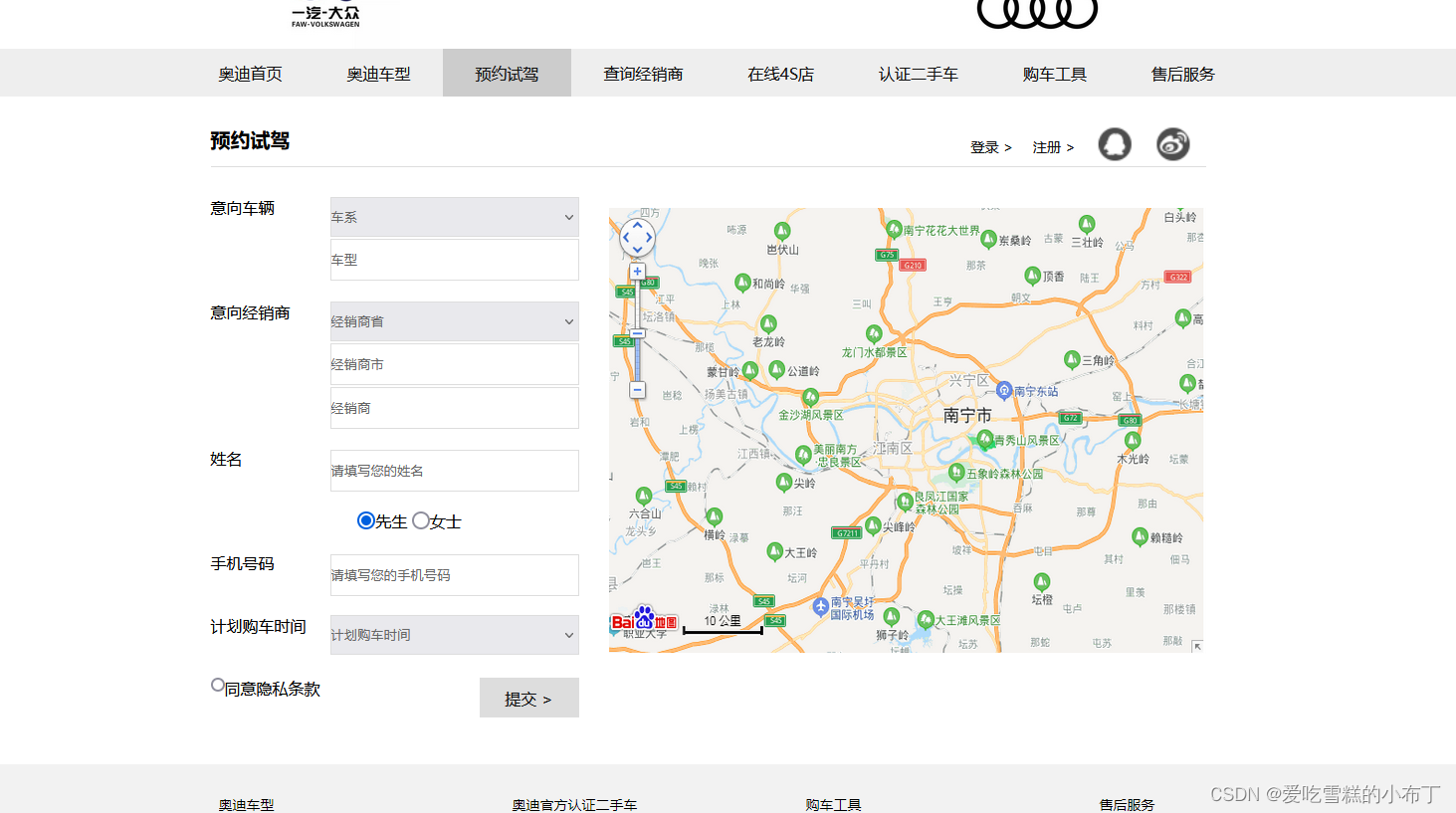Click the 大王滩风景区 scenic marker
This screenshot has width=1456, height=813.
926,619
